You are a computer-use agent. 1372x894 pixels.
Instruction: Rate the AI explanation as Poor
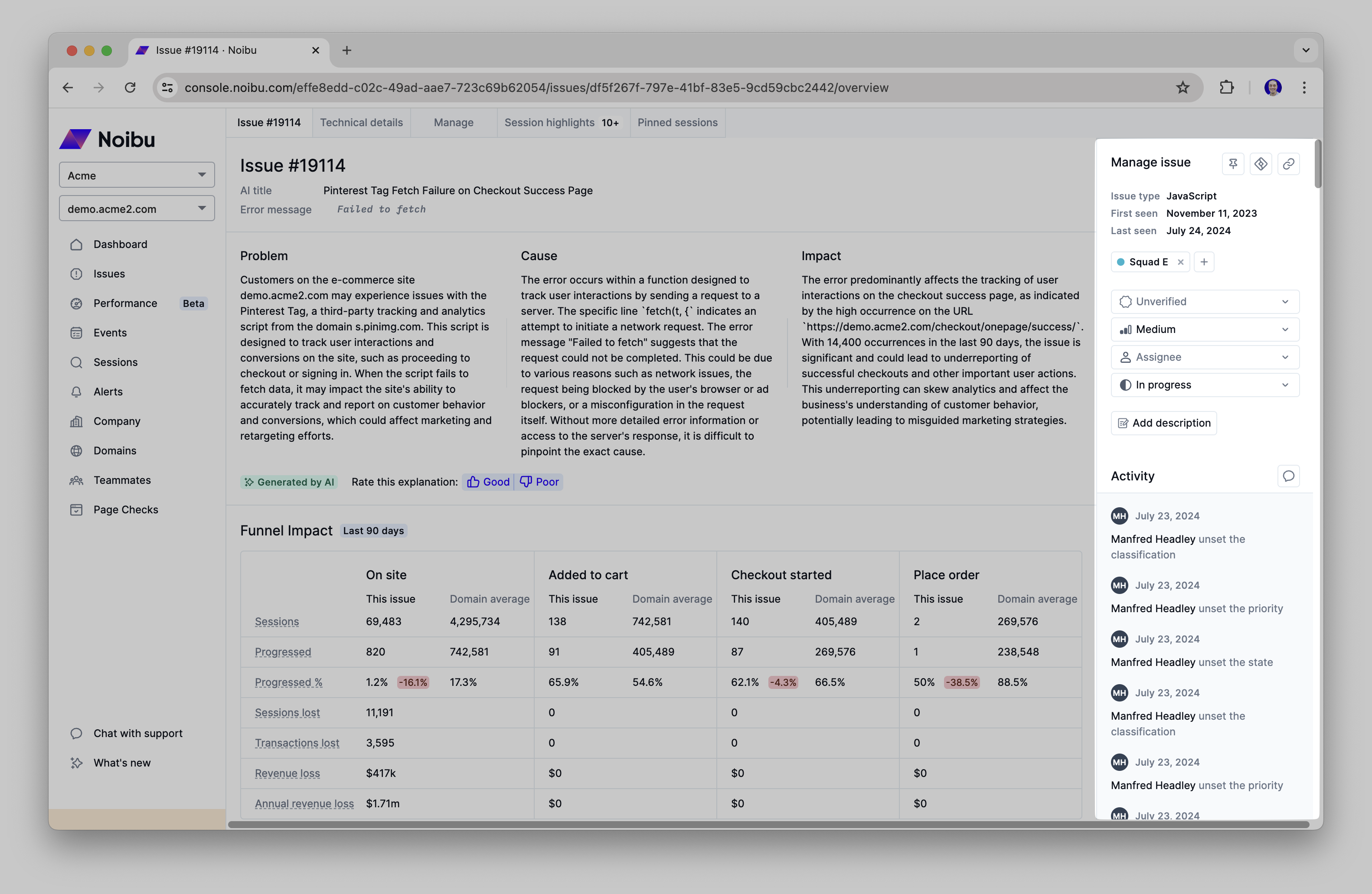pos(539,481)
